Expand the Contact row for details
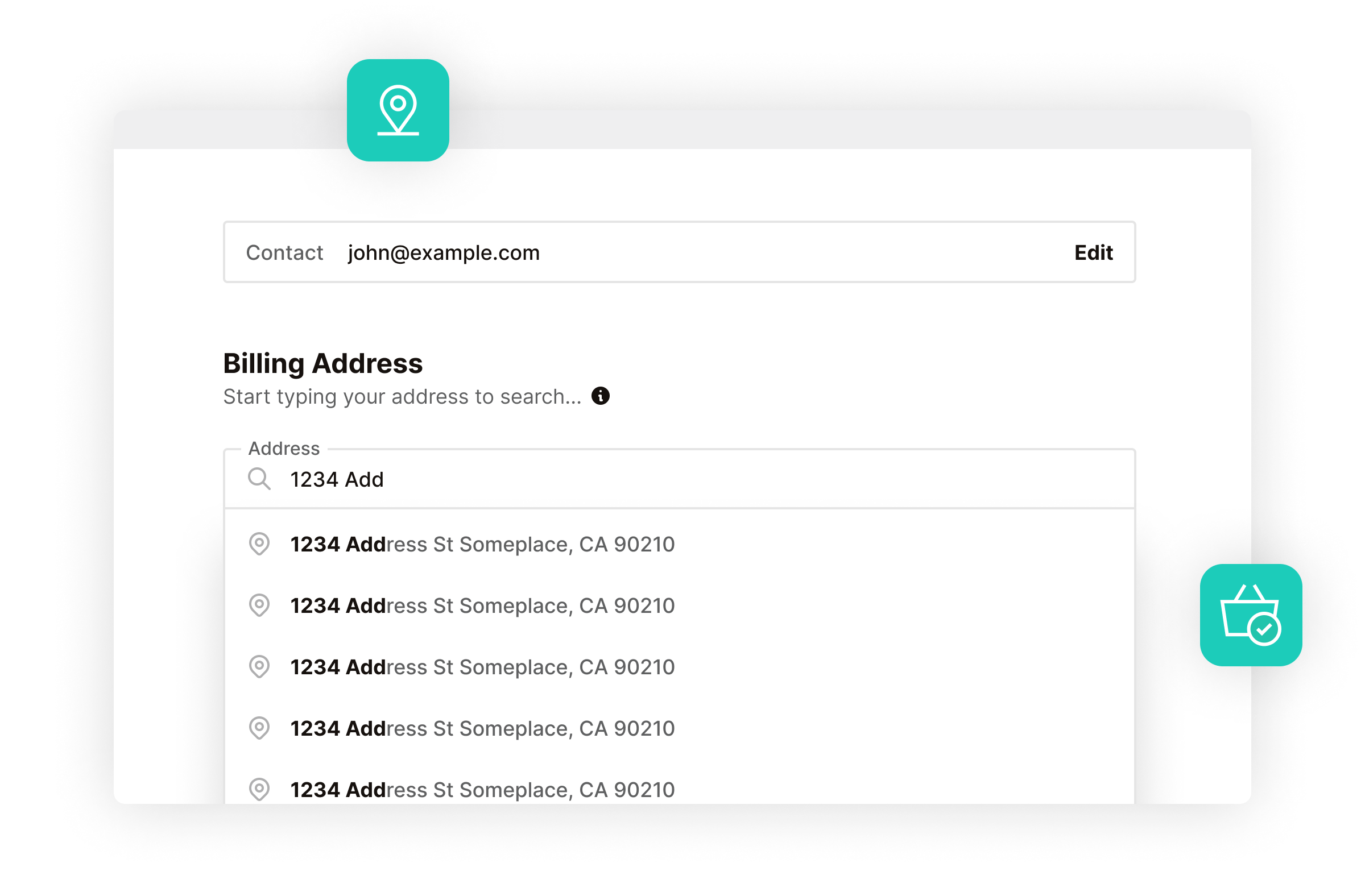 coord(679,252)
